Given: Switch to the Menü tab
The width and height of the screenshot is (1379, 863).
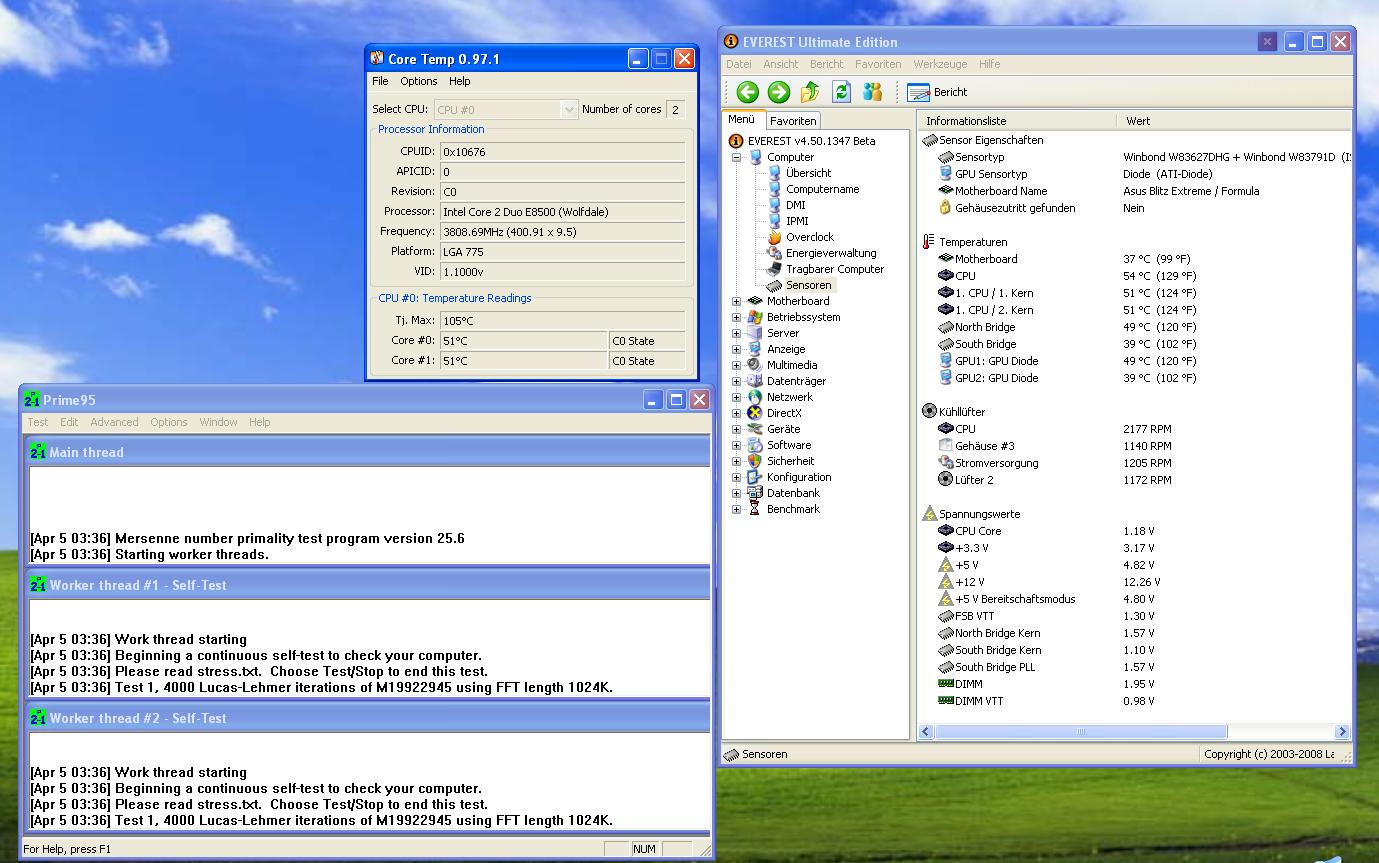Looking at the screenshot, I should pyautogui.click(x=742, y=120).
